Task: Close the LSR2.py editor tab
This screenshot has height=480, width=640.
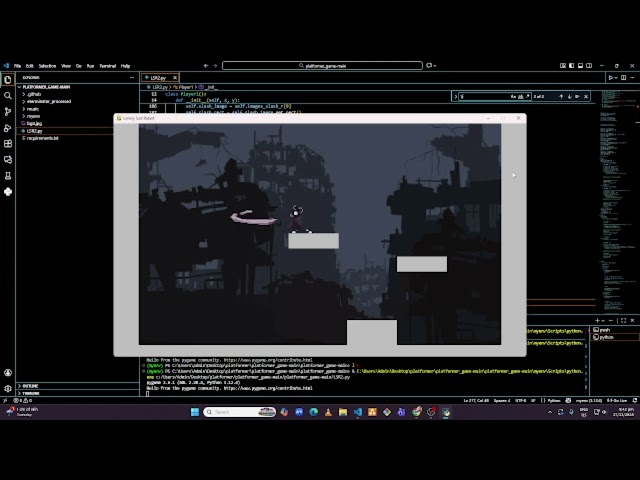Action: point(175,78)
